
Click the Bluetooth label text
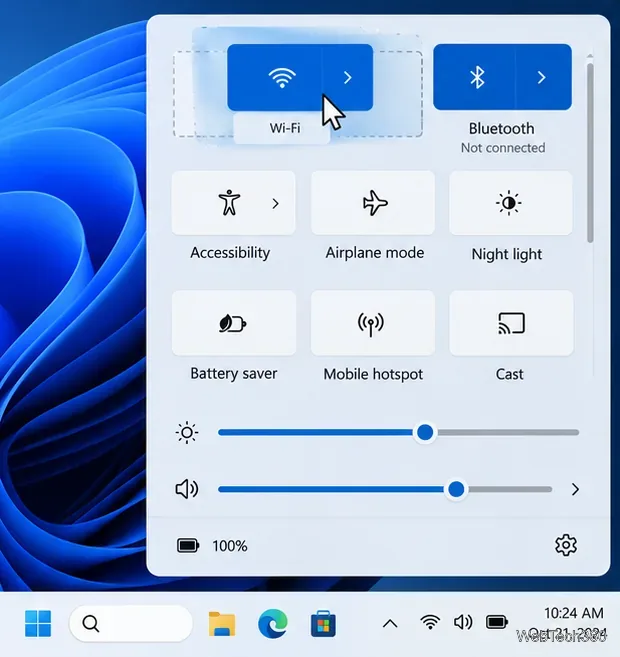pyautogui.click(x=501, y=129)
